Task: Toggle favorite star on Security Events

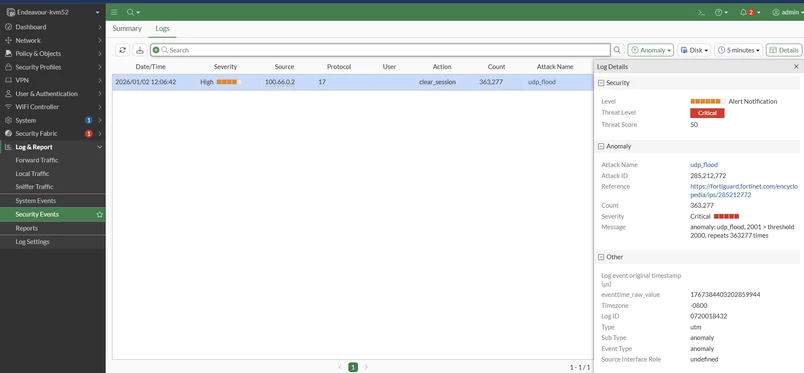Action: [x=99, y=214]
